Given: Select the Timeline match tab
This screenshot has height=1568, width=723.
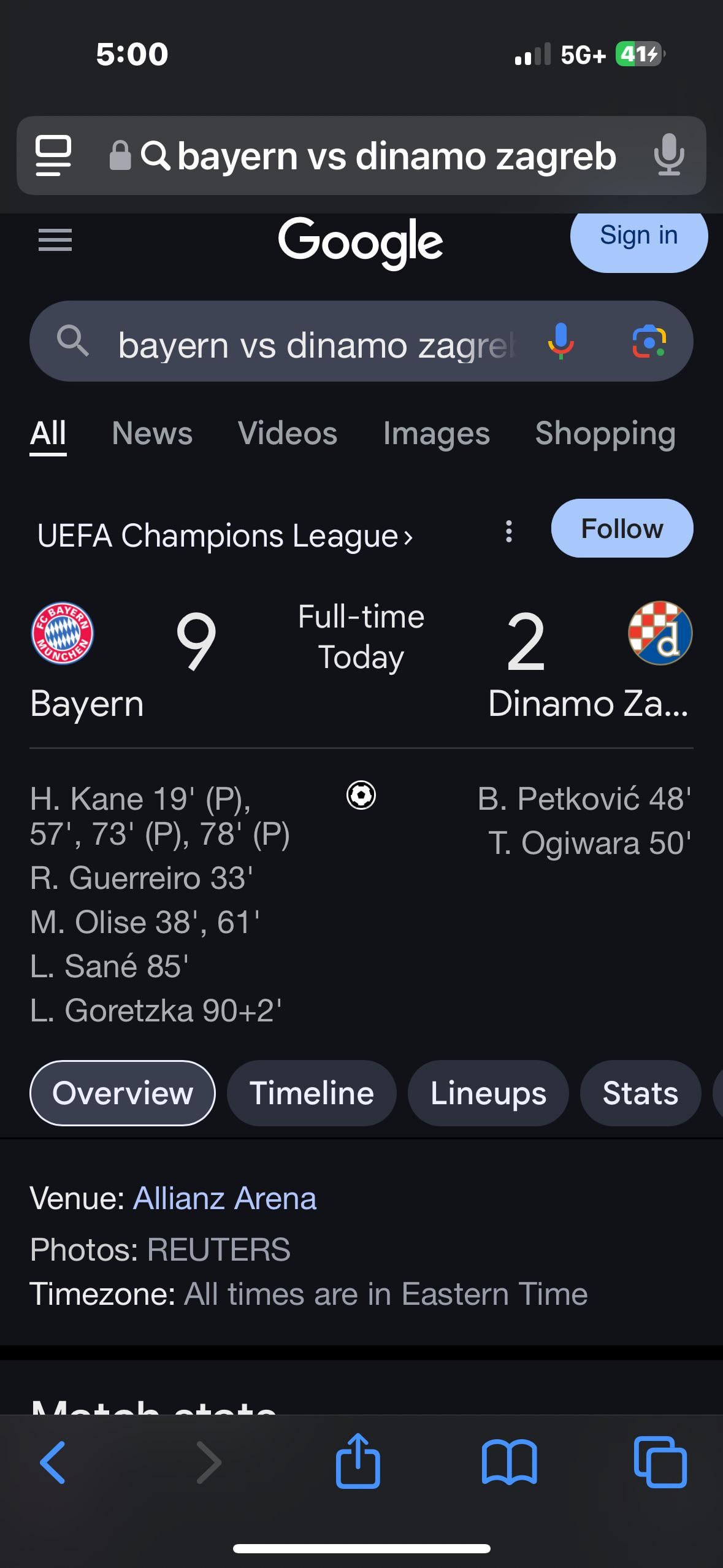Looking at the screenshot, I should click(312, 1093).
